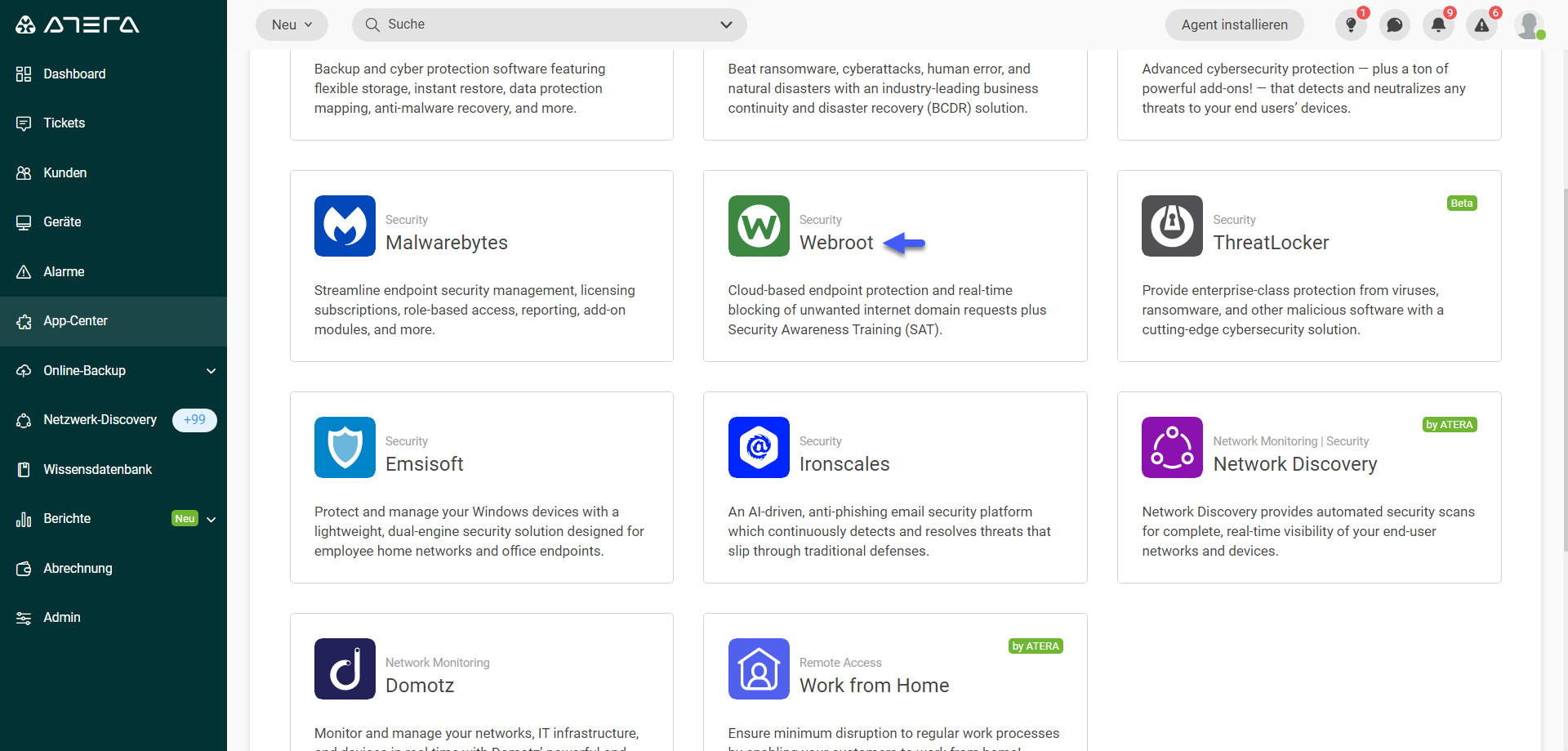This screenshot has width=1568, height=751.
Task: Click in the Suche search field
Action: point(549,25)
